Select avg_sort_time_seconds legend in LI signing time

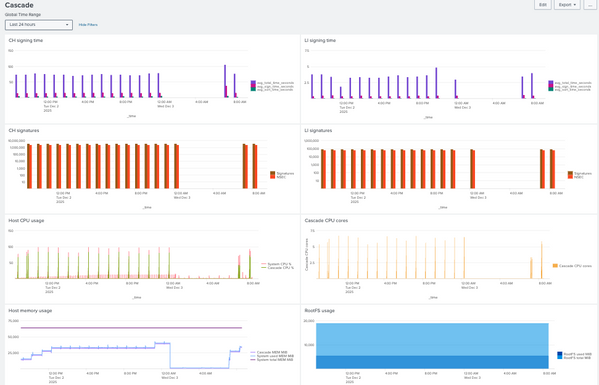tap(570, 89)
